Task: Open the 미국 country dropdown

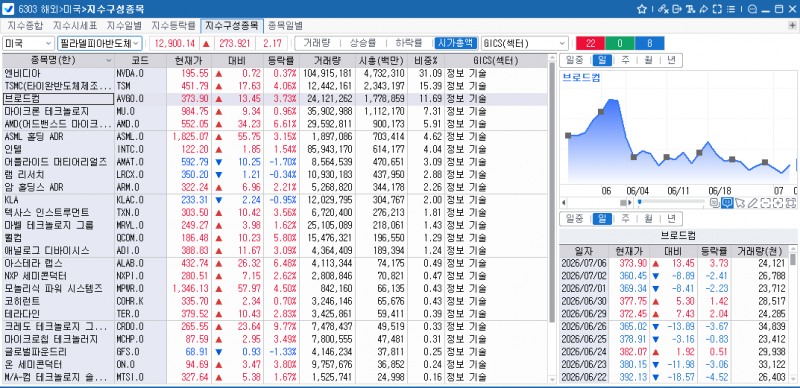Action: (x=28, y=43)
